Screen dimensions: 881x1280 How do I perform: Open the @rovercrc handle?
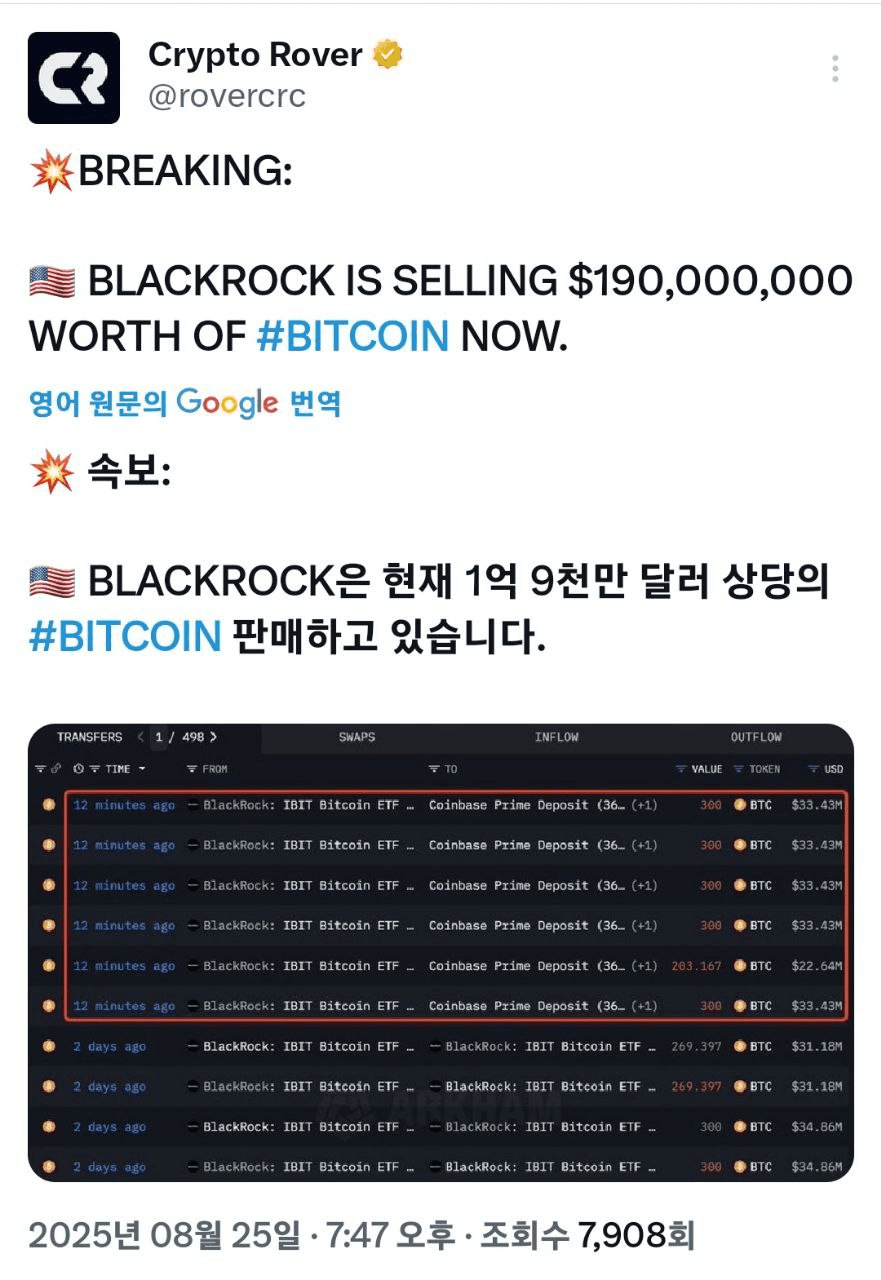click(227, 97)
